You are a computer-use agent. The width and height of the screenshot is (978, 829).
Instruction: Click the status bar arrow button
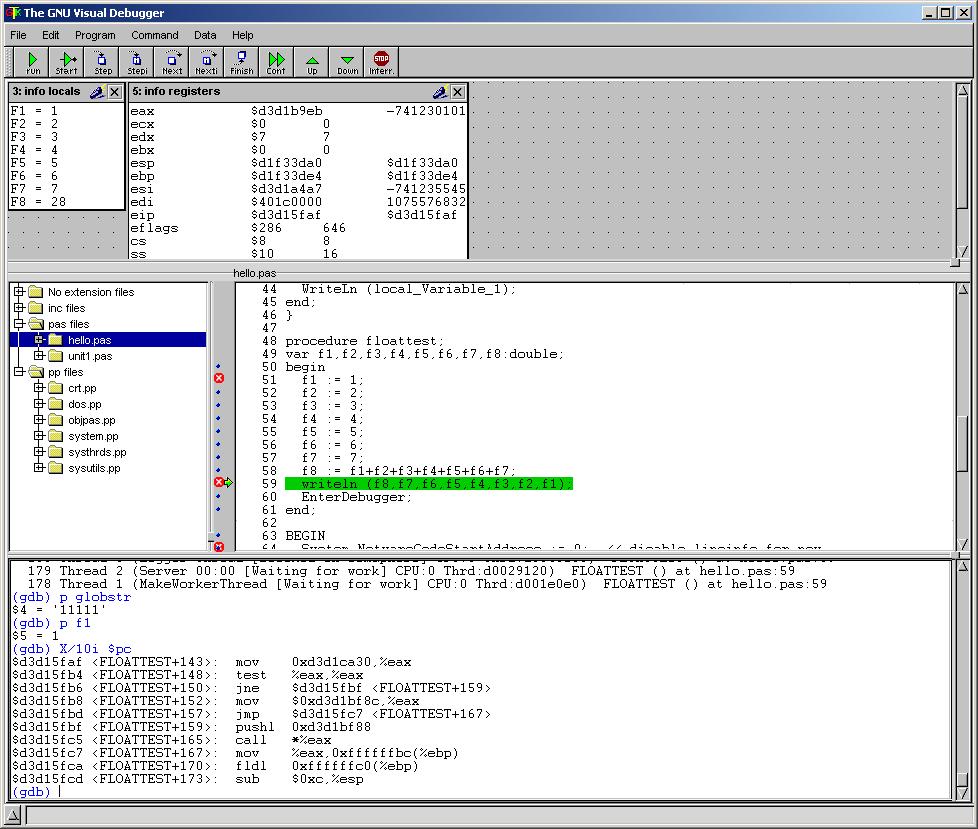point(13,815)
